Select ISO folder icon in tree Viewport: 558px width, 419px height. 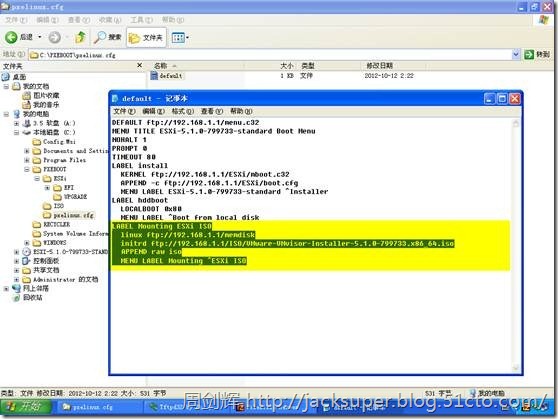[x=47, y=206]
